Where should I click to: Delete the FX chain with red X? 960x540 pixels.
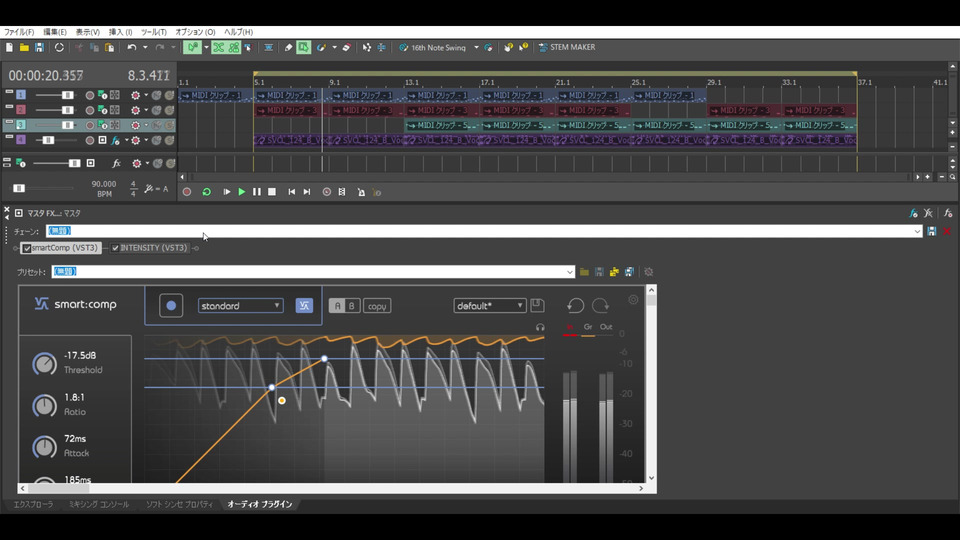pyautogui.click(x=947, y=231)
